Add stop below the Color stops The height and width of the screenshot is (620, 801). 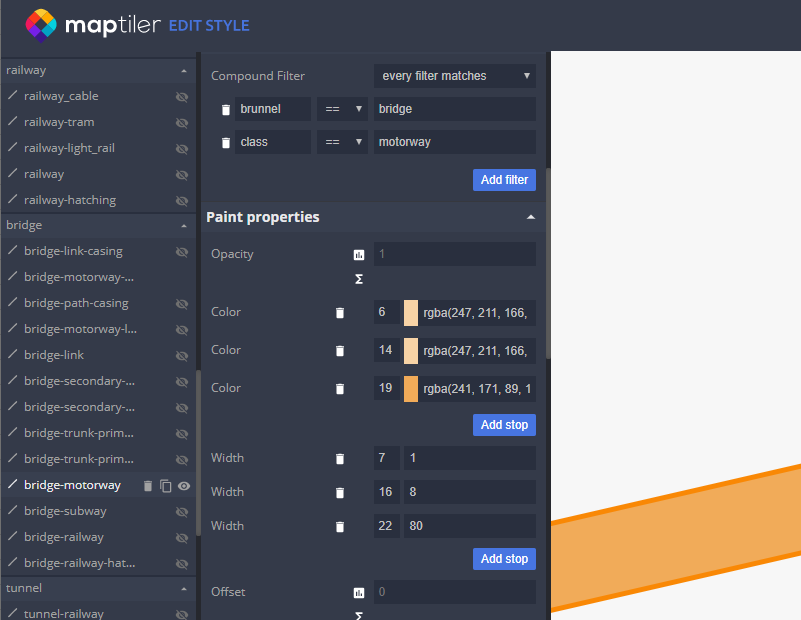click(504, 425)
